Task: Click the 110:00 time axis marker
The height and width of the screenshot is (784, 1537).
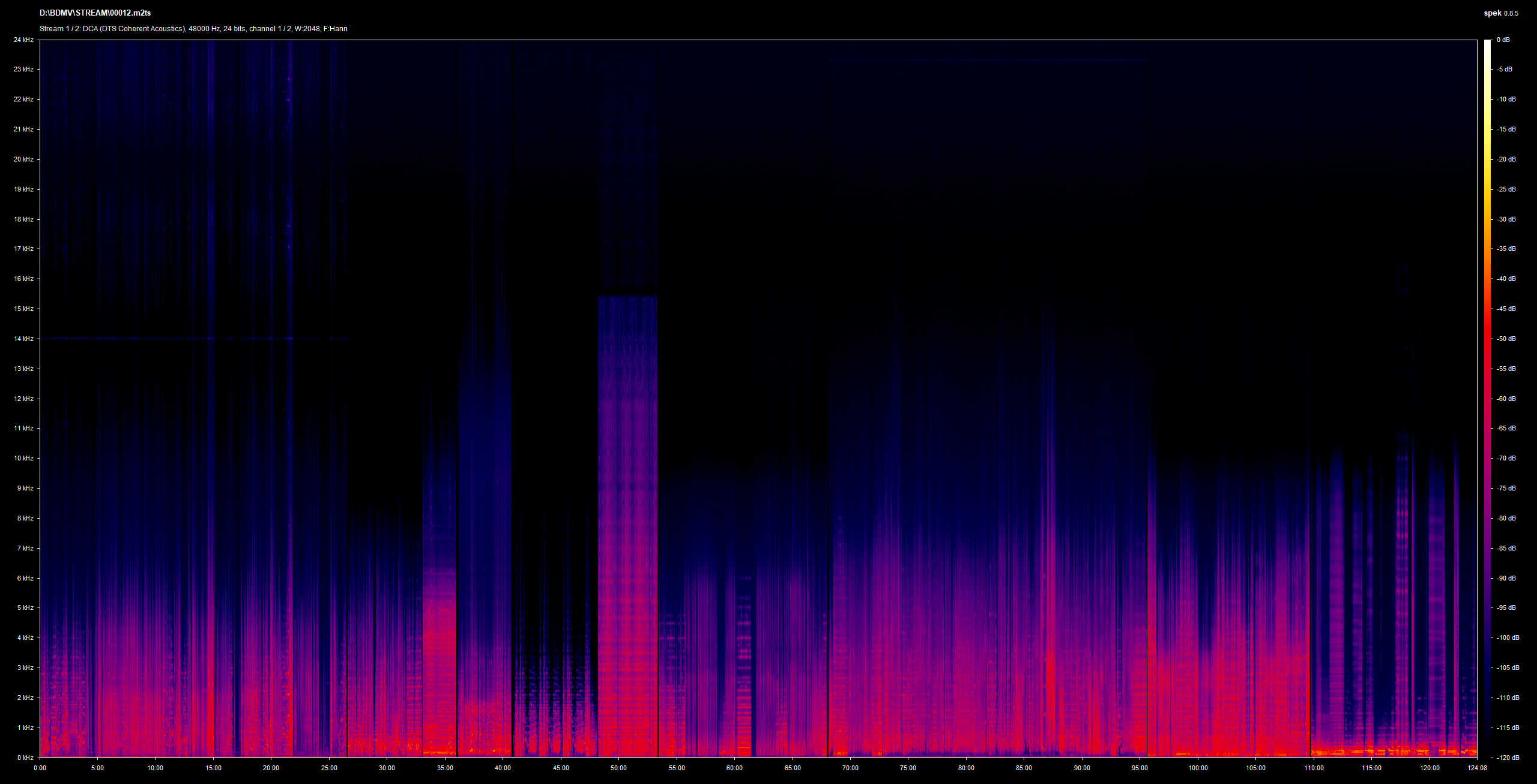Action: [1314, 768]
